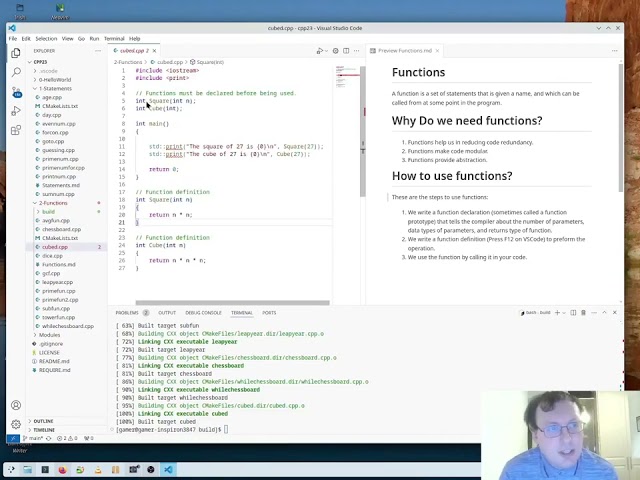Open the Manage gear icon
The image size is (640, 480).
pyautogui.click(x=16, y=424)
